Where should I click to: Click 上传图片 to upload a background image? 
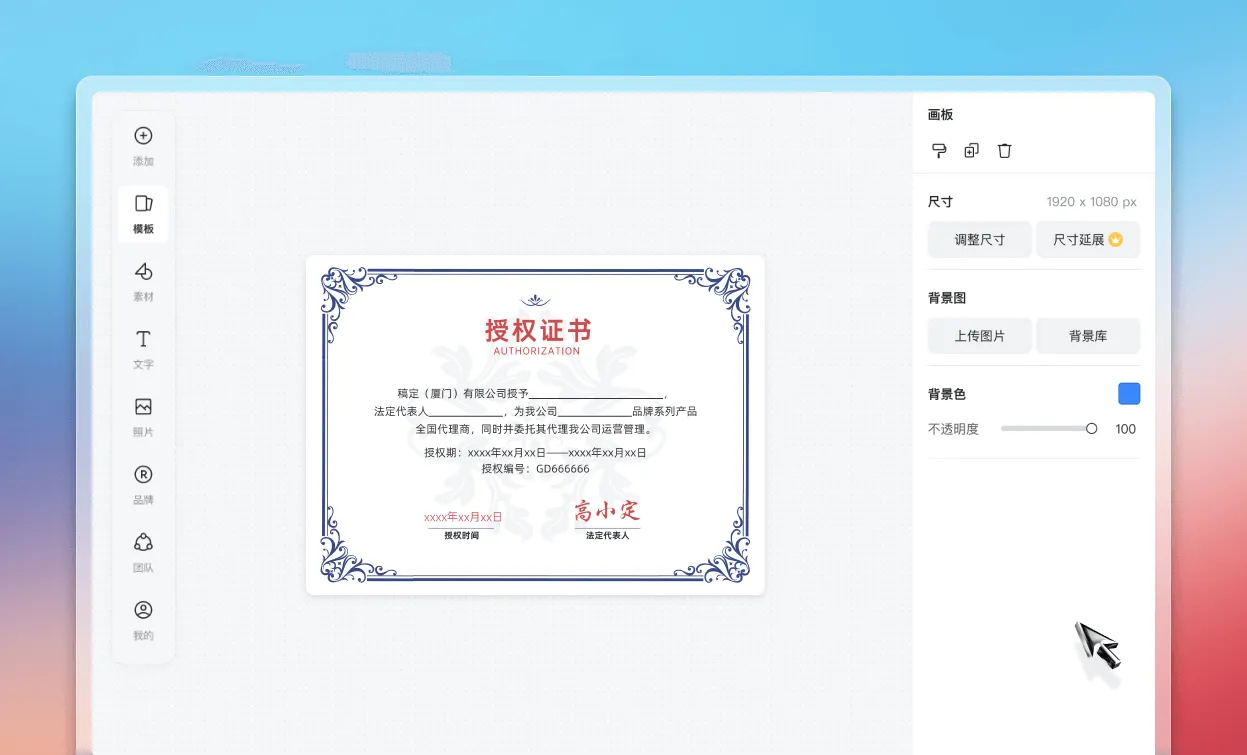979,336
